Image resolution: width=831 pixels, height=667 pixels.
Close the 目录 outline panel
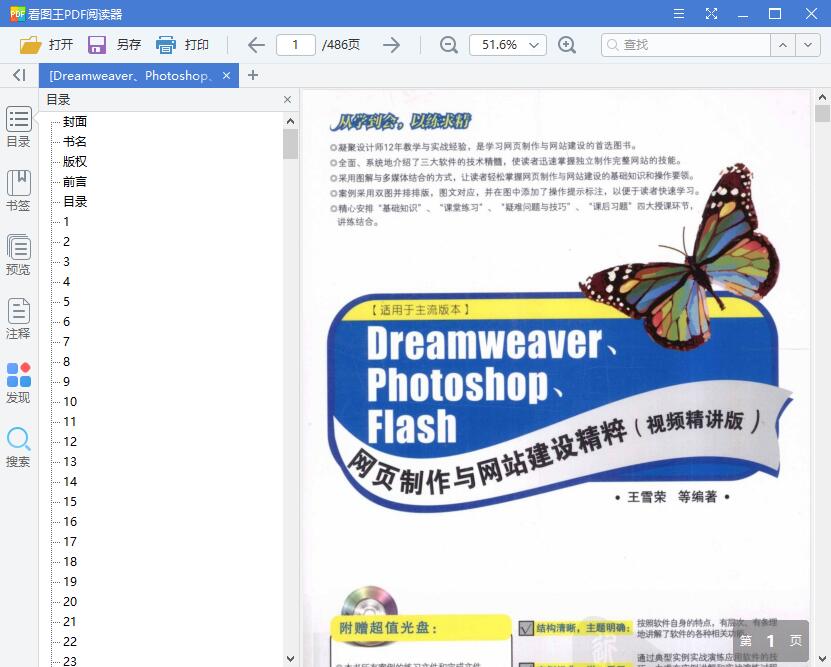287,100
